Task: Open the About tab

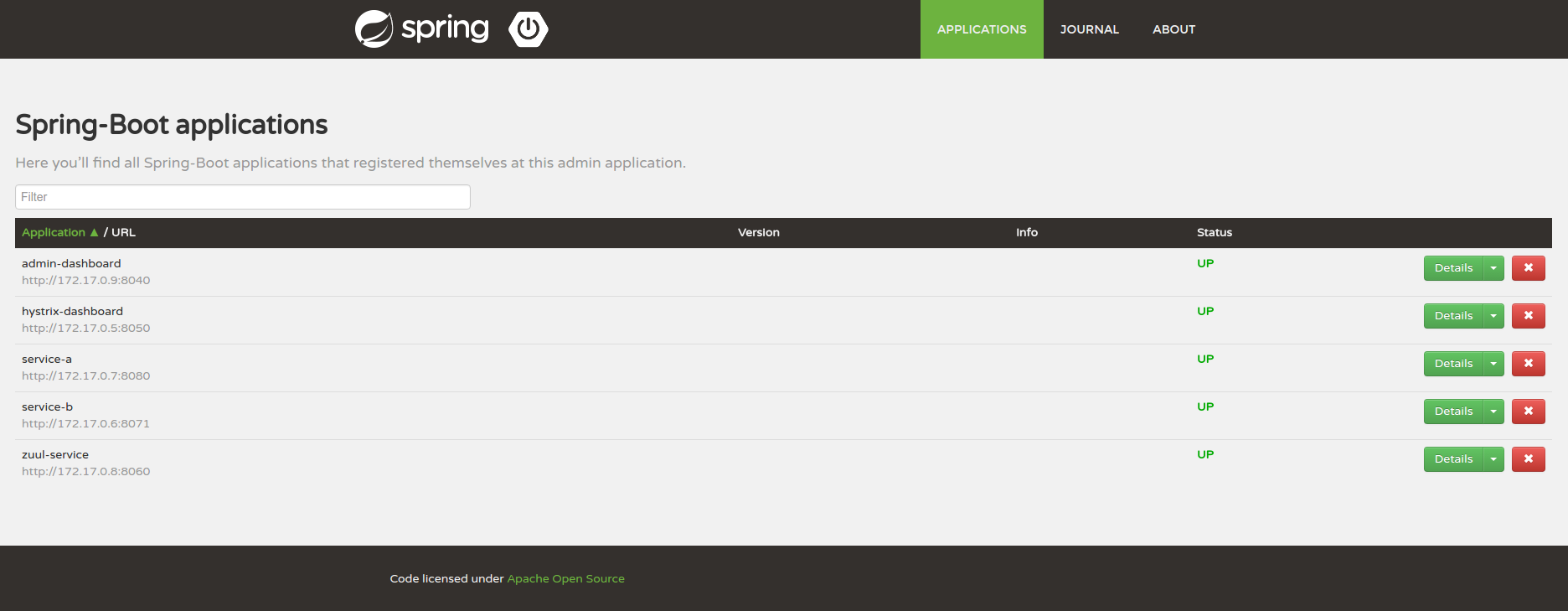Action: tap(1173, 29)
